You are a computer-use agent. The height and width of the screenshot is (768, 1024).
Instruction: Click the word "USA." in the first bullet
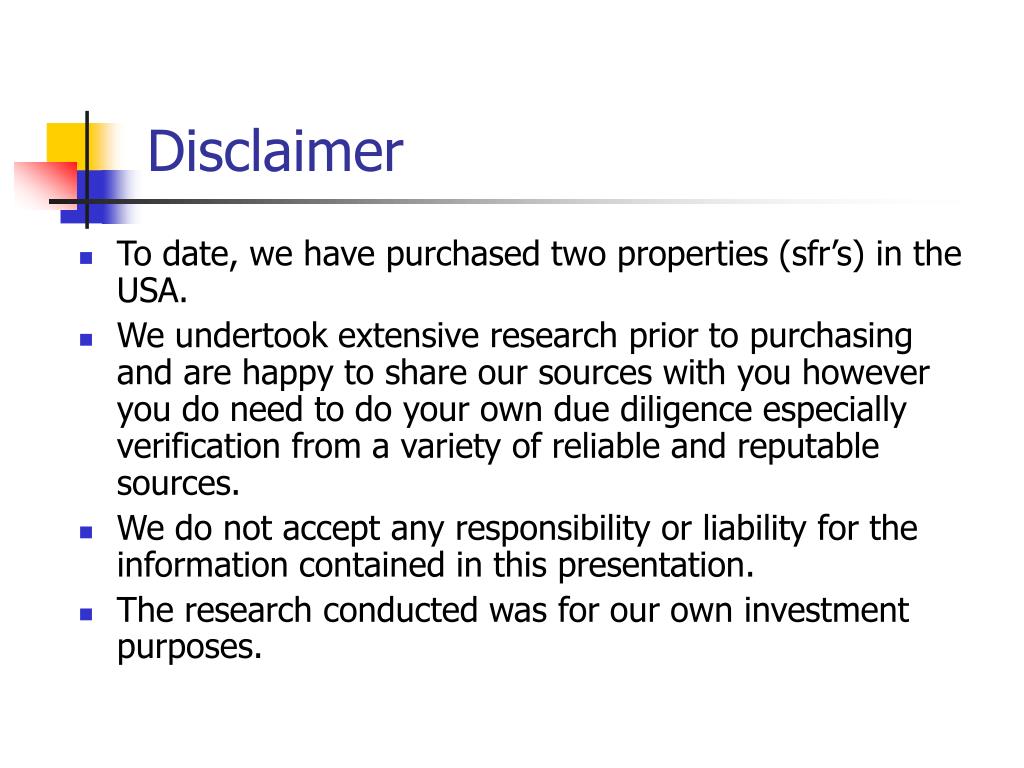point(152,291)
